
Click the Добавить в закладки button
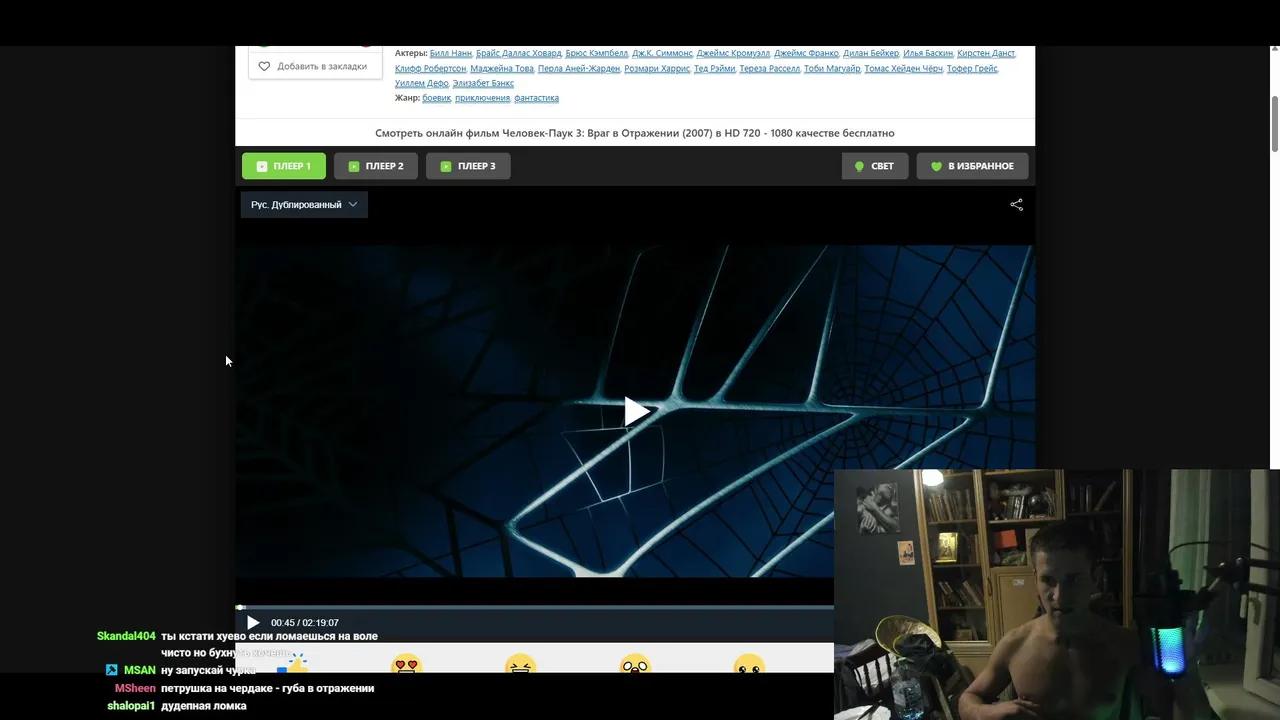coord(315,66)
